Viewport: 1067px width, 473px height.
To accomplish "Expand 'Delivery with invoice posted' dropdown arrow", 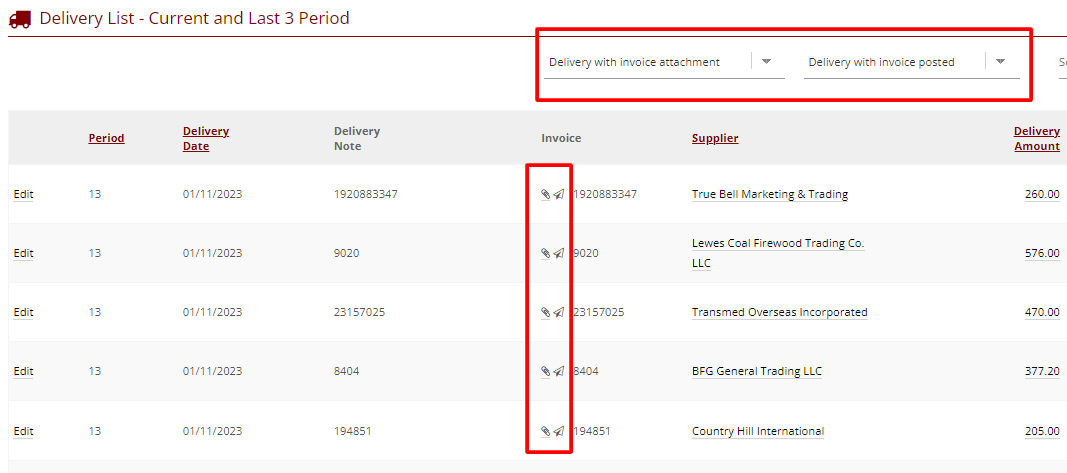I will click(1000, 61).
